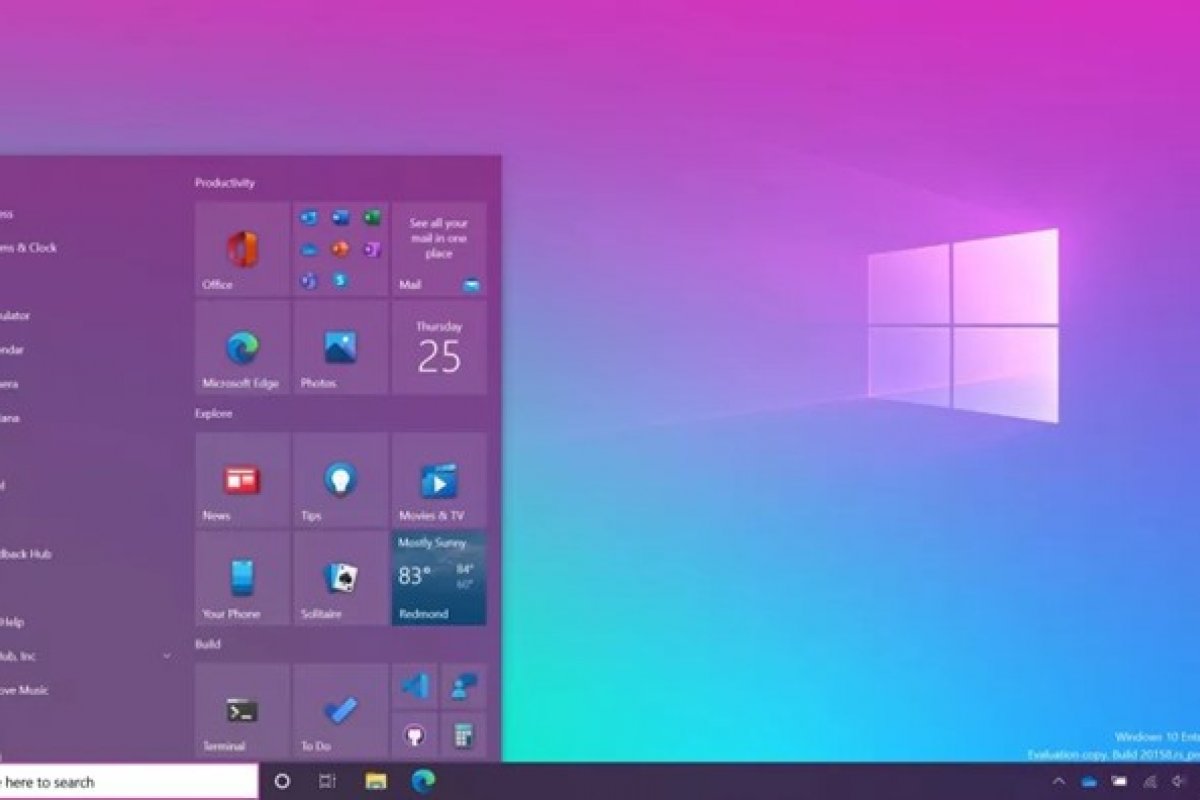Image resolution: width=1200 pixels, height=800 pixels.
Task: Open the Weather tile showing Redmond
Action: tap(439, 578)
